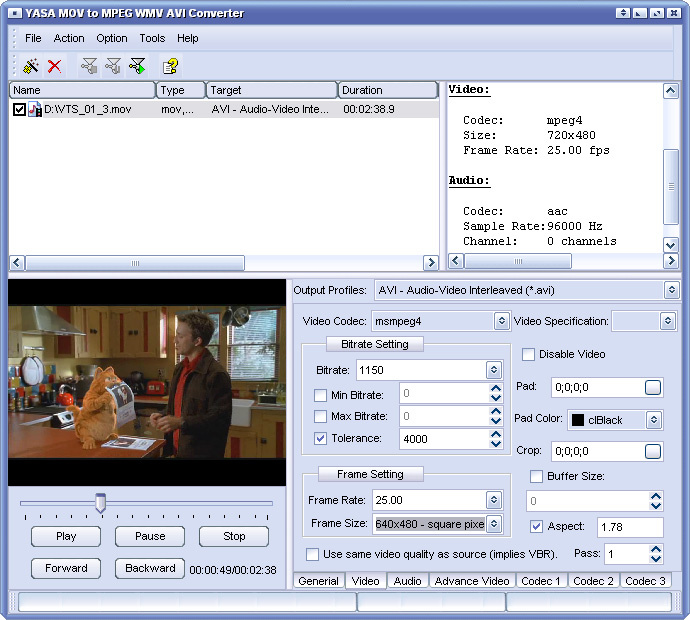
Task: Click the add file wand icon
Action: tap(30, 66)
